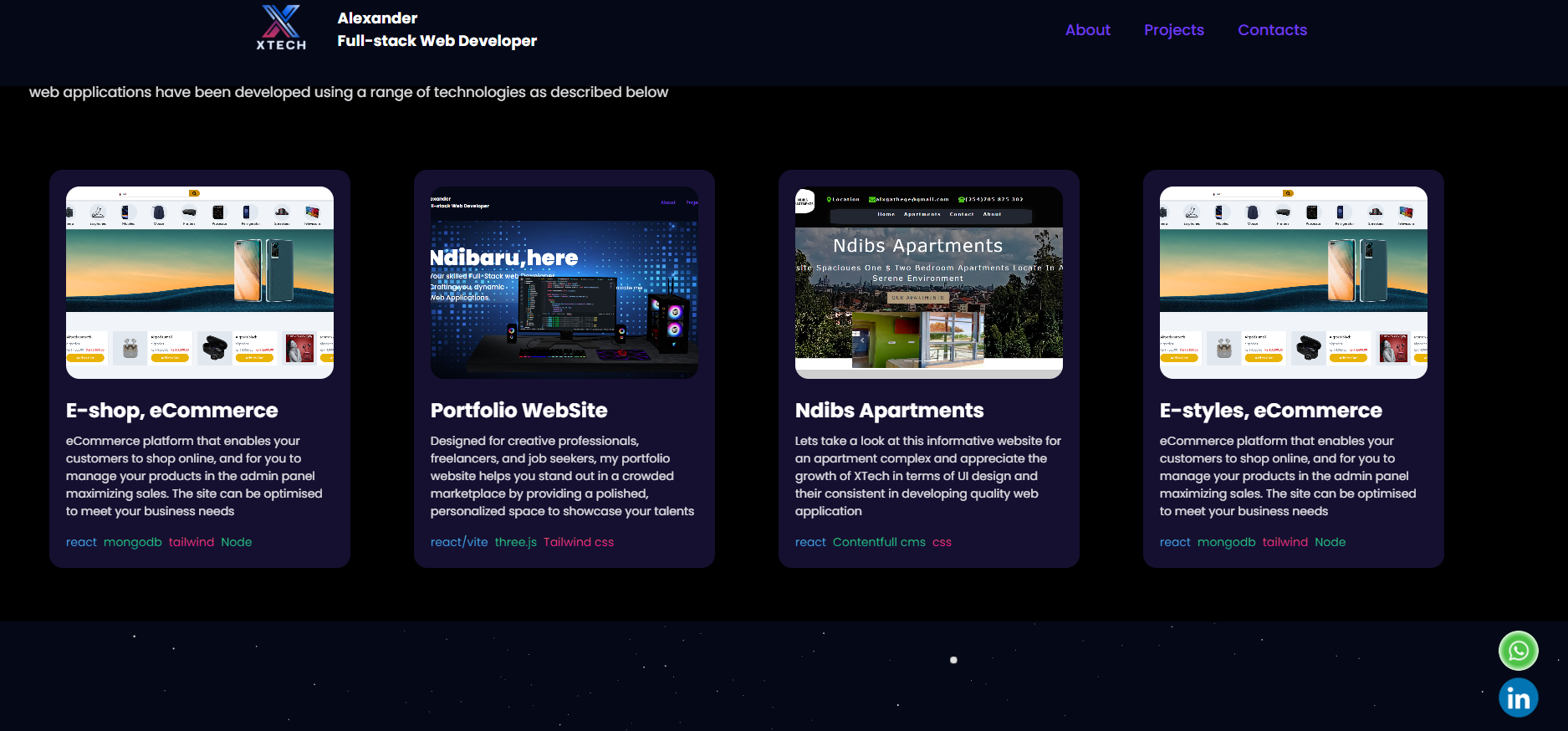Viewport: 1568px width, 731px height.
Task: Open WhatsApp chat floating icon
Action: pyautogui.click(x=1518, y=651)
